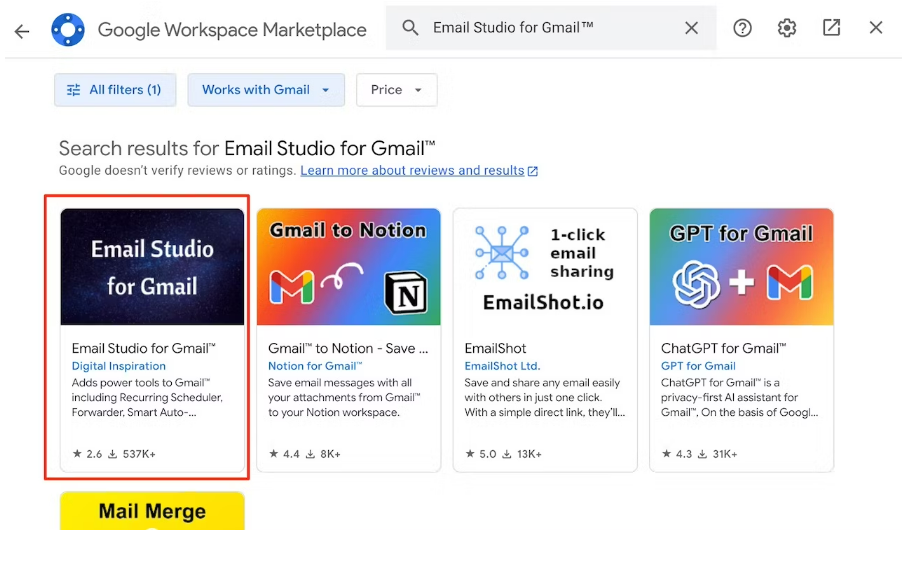Image resolution: width=907 pixels, height=562 pixels.
Task: Click description starting 'Save and share any email'
Action: pos(545,397)
